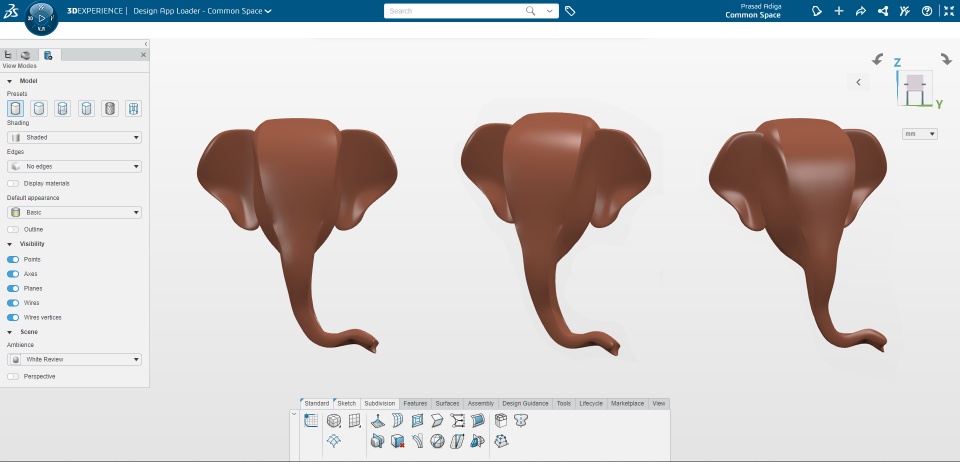The width and height of the screenshot is (960, 462).
Task: Toggle Perspective view switch
Action: [x=13, y=376]
